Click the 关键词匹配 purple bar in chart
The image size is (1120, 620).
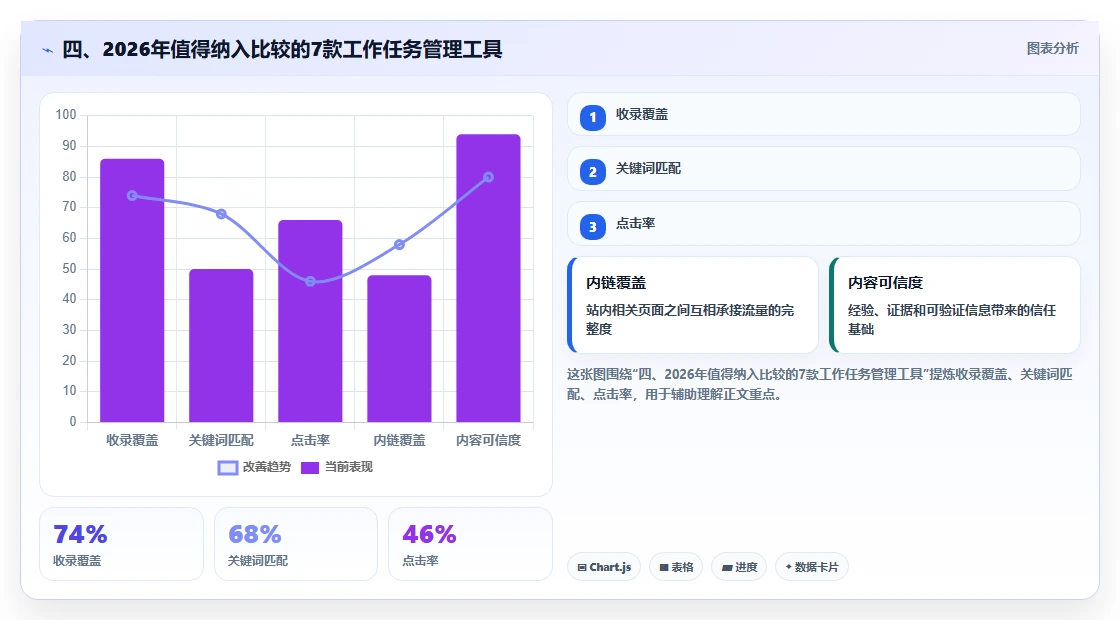pyautogui.click(x=221, y=346)
